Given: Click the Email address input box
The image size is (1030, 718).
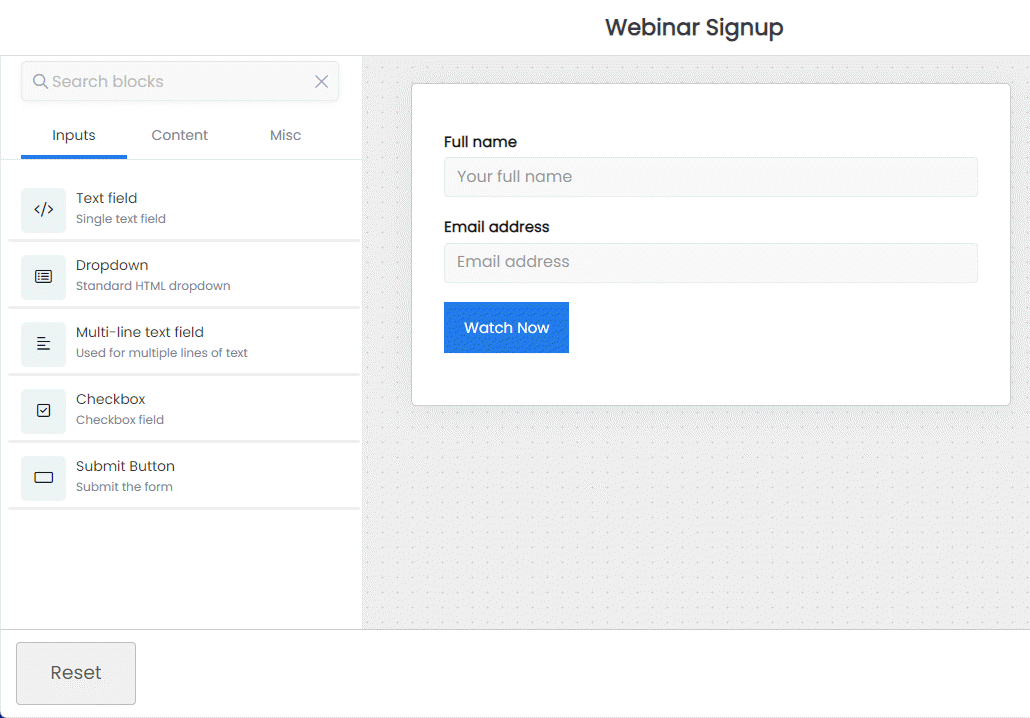Looking at the screenshot, I should [710, 262].
